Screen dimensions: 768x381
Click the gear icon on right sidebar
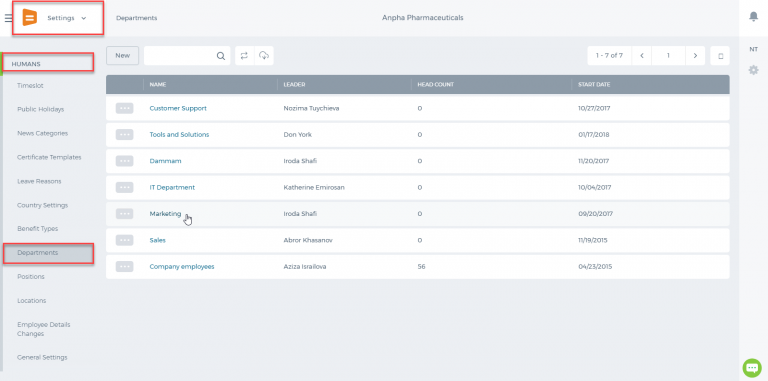pyautogui.click(x=753, y=71)
